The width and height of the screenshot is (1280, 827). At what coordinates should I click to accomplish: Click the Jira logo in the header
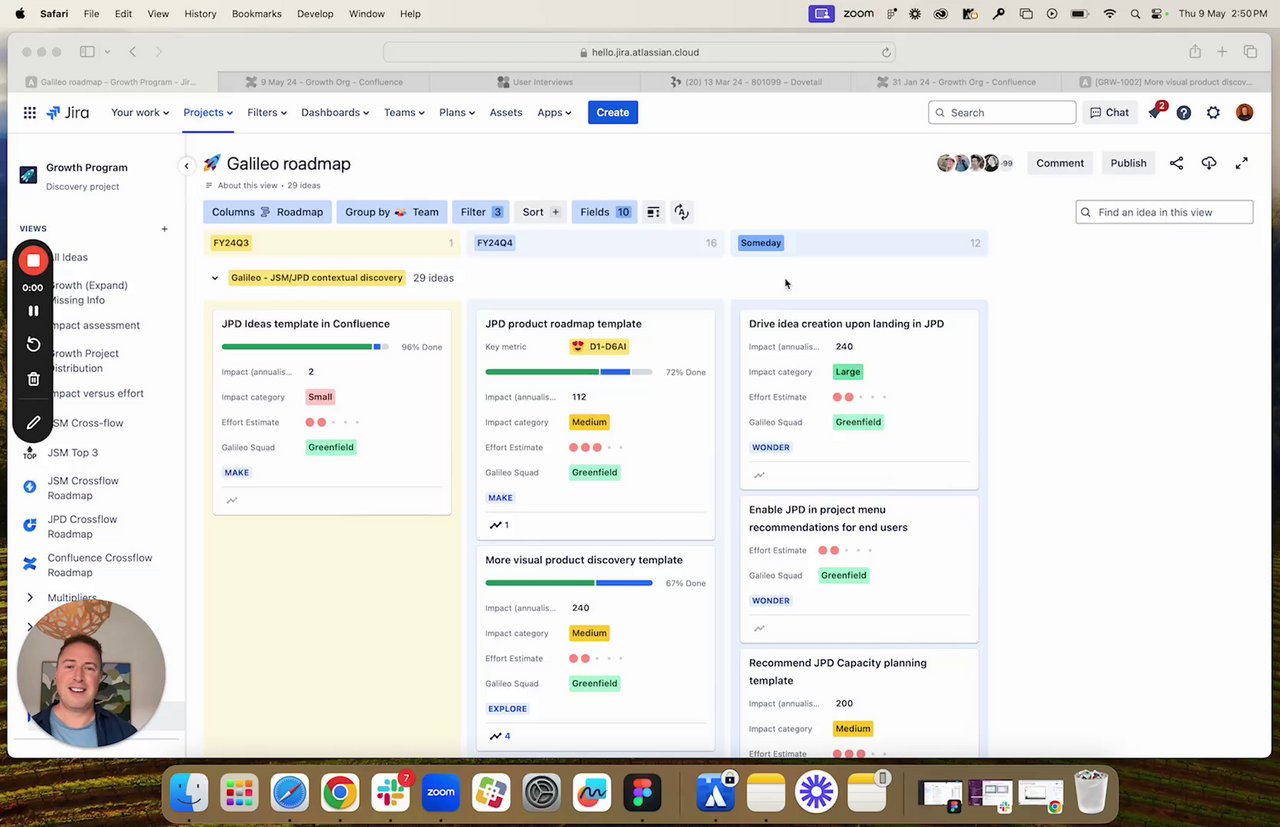click(x=67, y=113)
